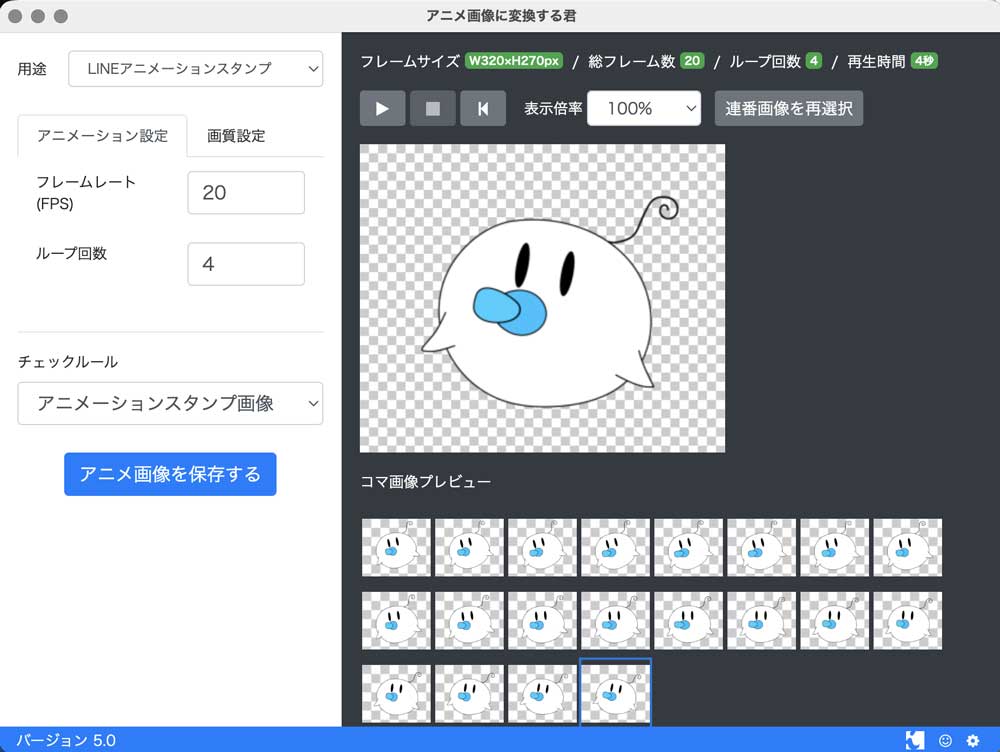Select the アニメーション設定 tab
The height and width of the screenshot is (752, 1000).
pyautogui.click(x=100, y=136)
